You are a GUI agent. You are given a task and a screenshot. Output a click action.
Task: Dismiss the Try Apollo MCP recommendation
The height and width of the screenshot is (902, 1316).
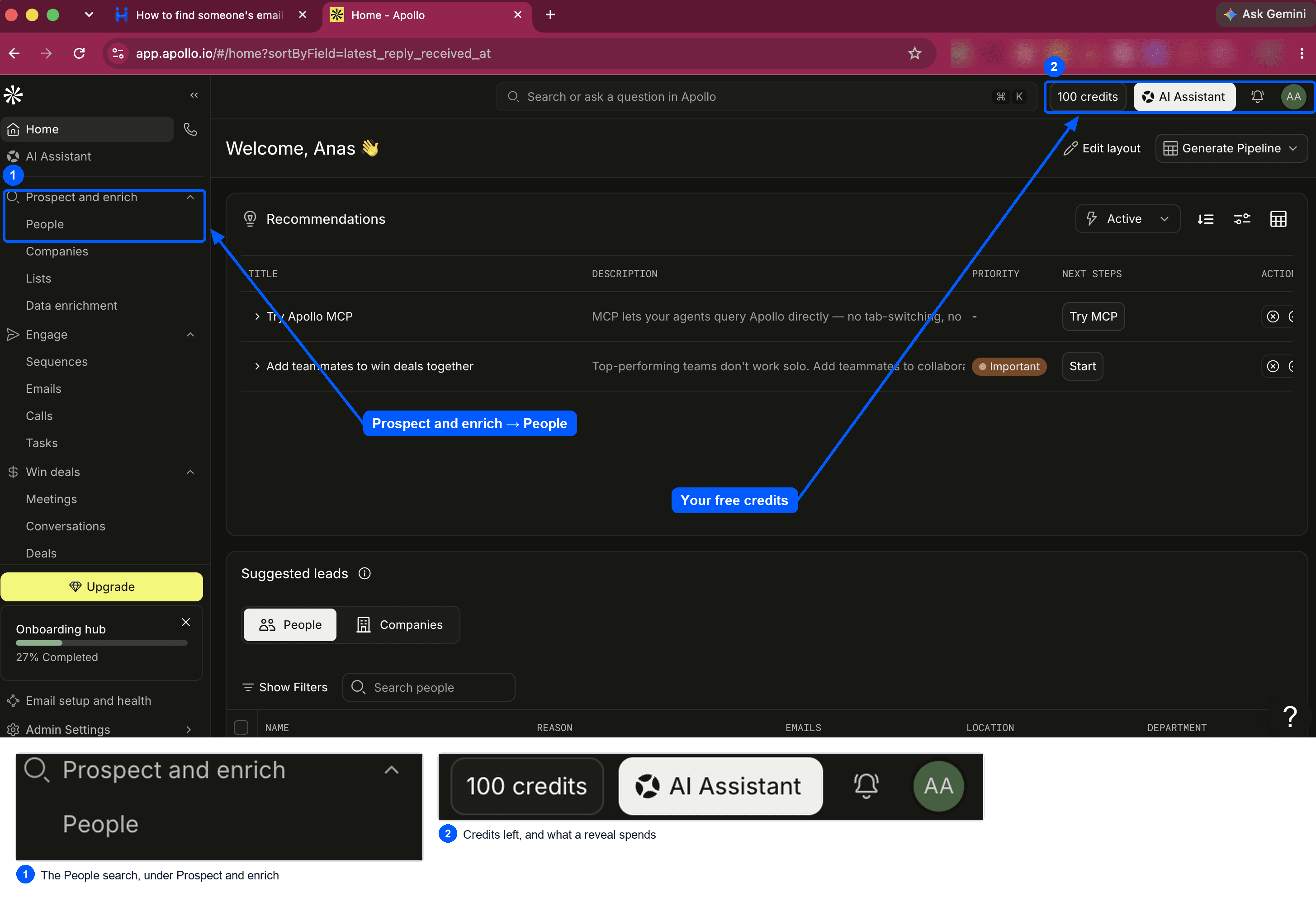[x=1273, y=316]
